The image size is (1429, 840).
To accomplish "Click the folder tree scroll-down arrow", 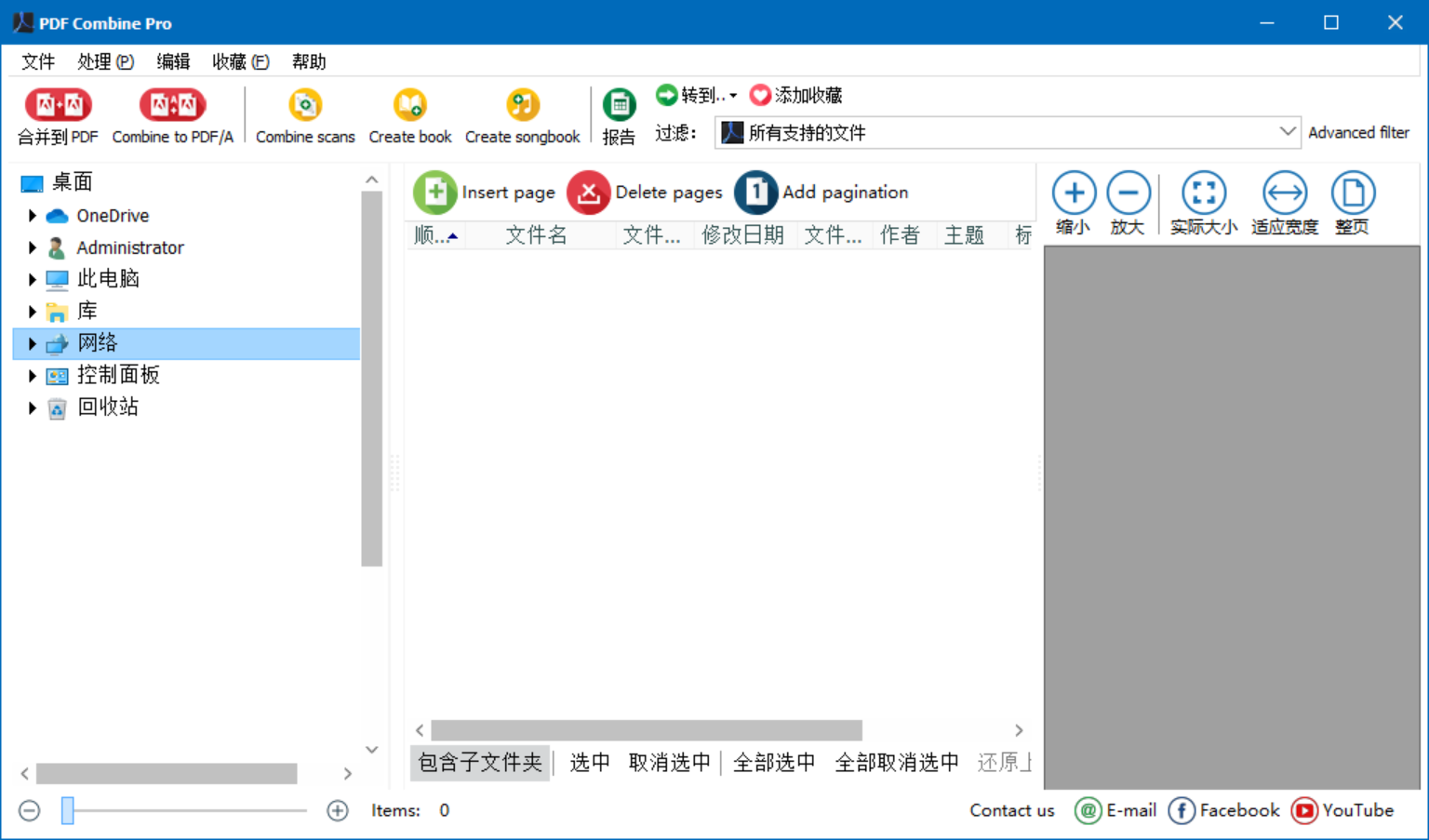I will (x=372, y=750).
